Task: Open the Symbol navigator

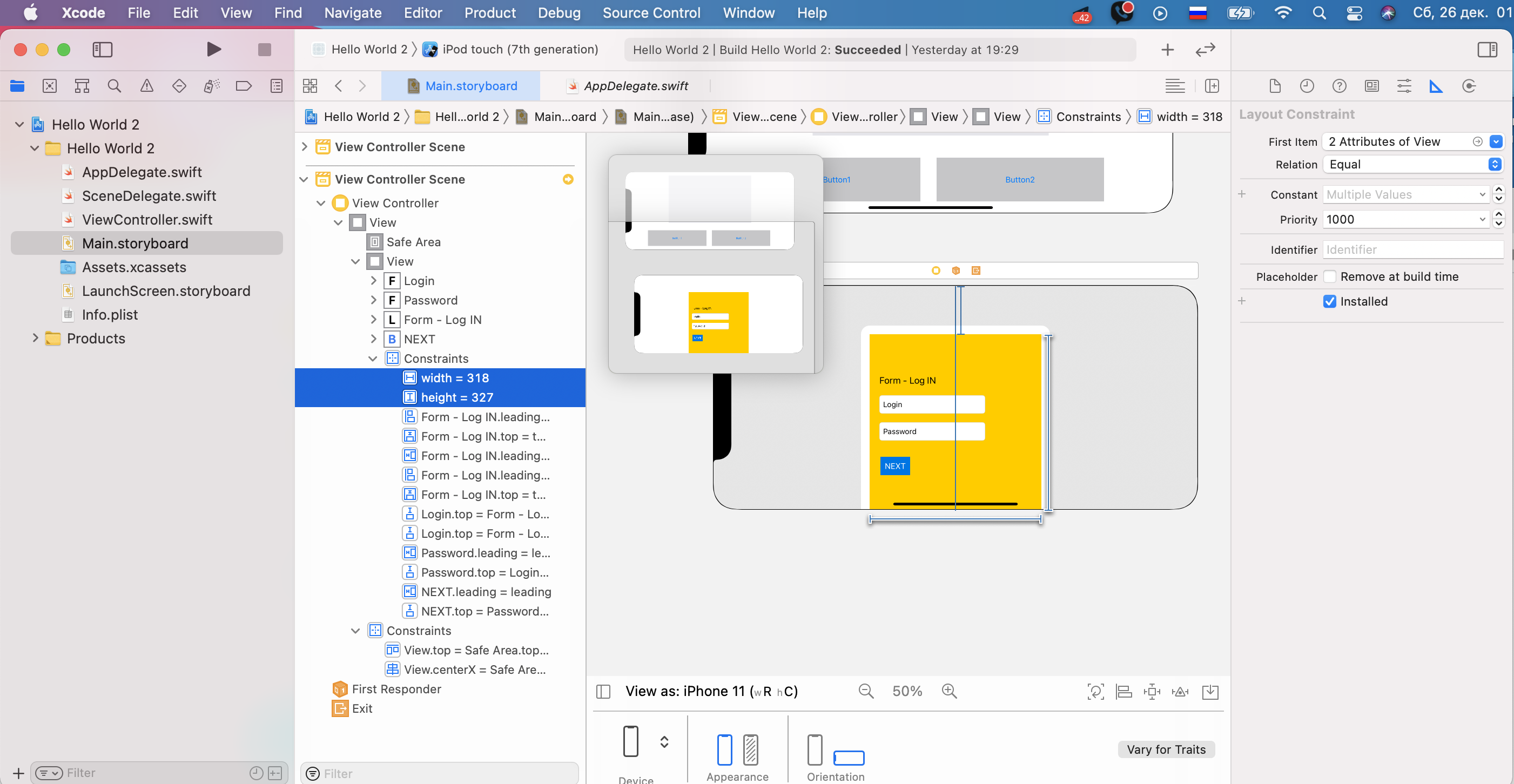Action: pyautogui.click(x=82, y=86)
